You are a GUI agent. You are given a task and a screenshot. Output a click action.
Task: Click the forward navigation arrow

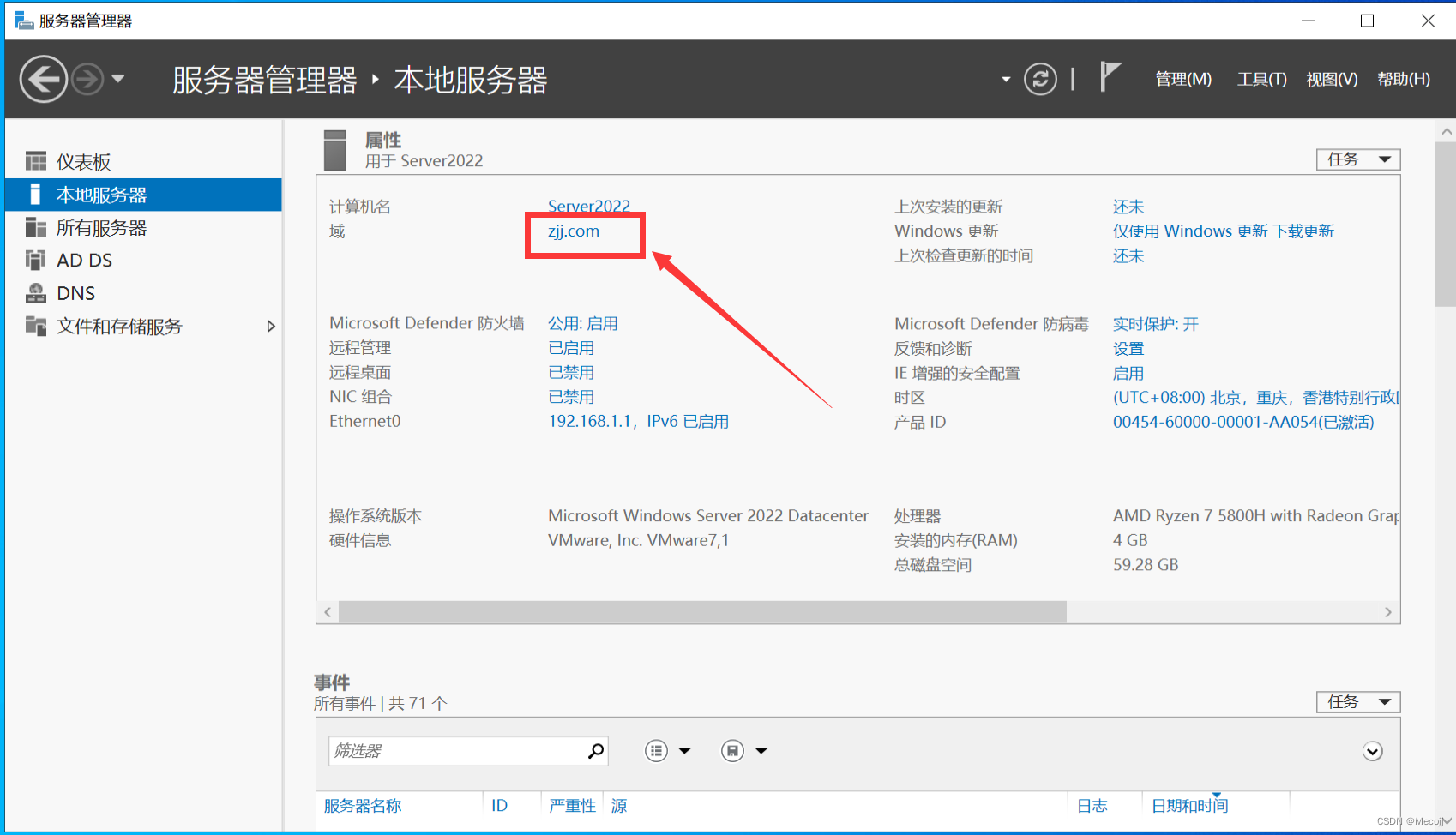tap(87, 80)
